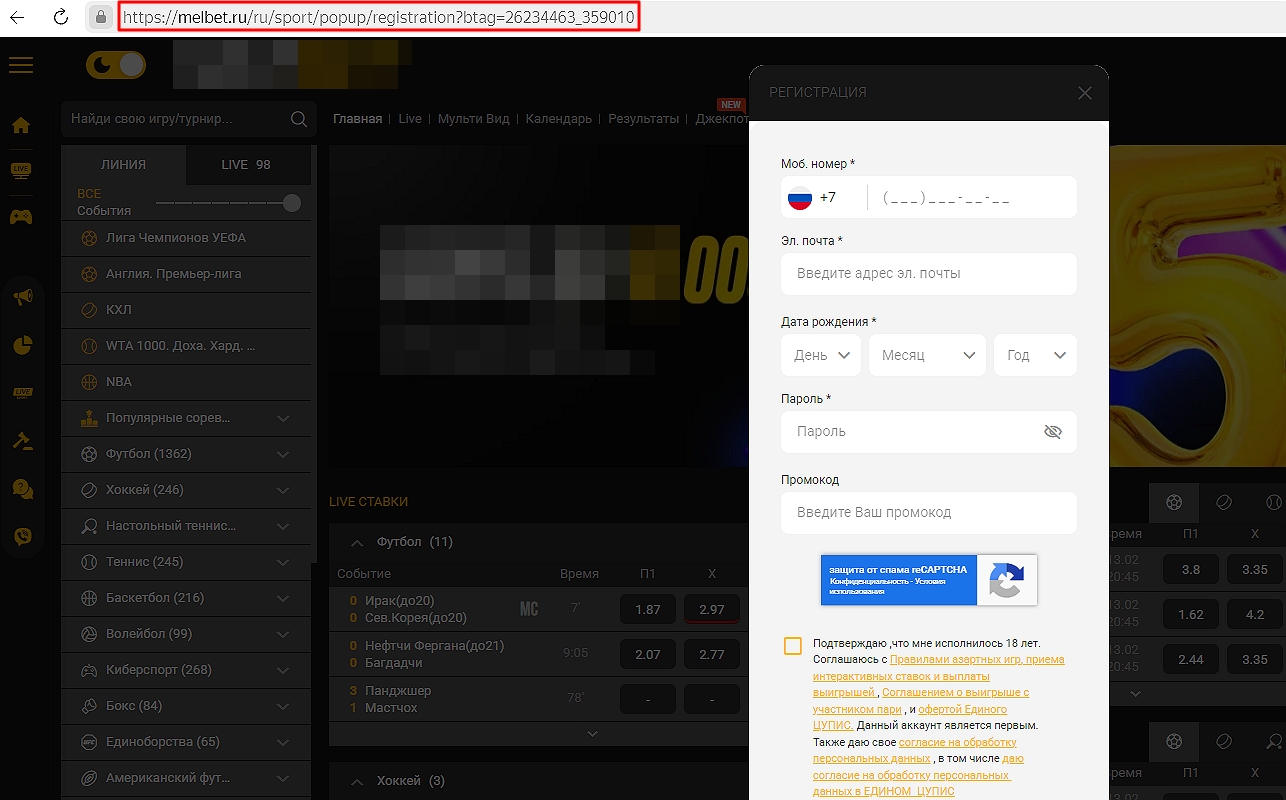
Task: Expand the Теннис (245) sport row chevron
Action: click(x=283, y=562)
